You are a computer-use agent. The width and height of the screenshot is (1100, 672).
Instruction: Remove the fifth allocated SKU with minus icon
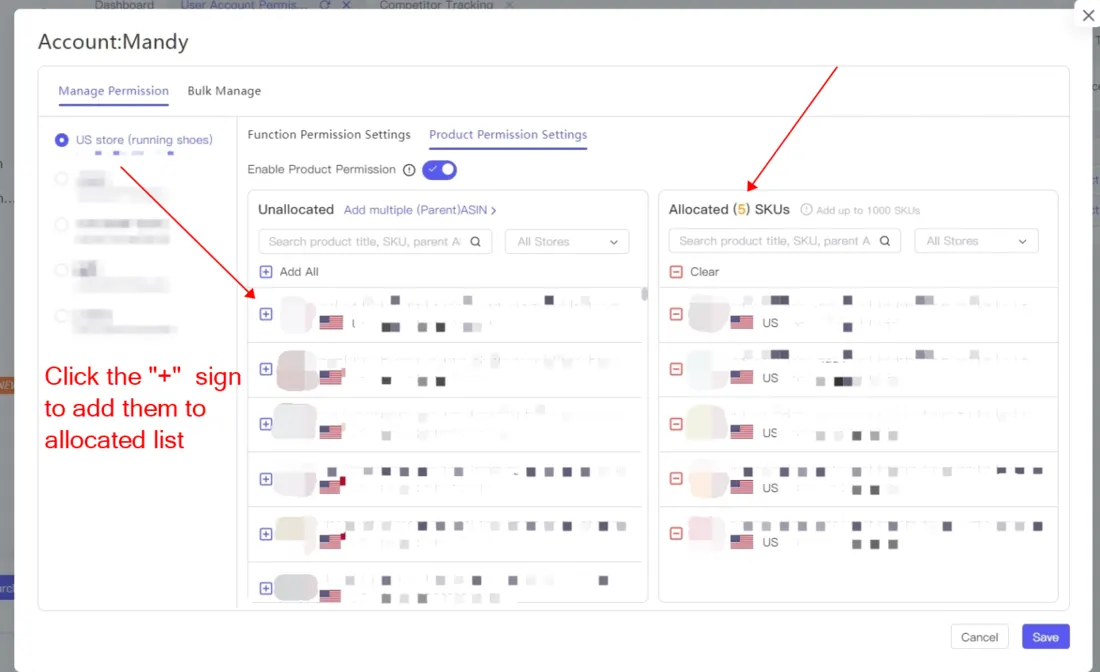coord(676,533)
